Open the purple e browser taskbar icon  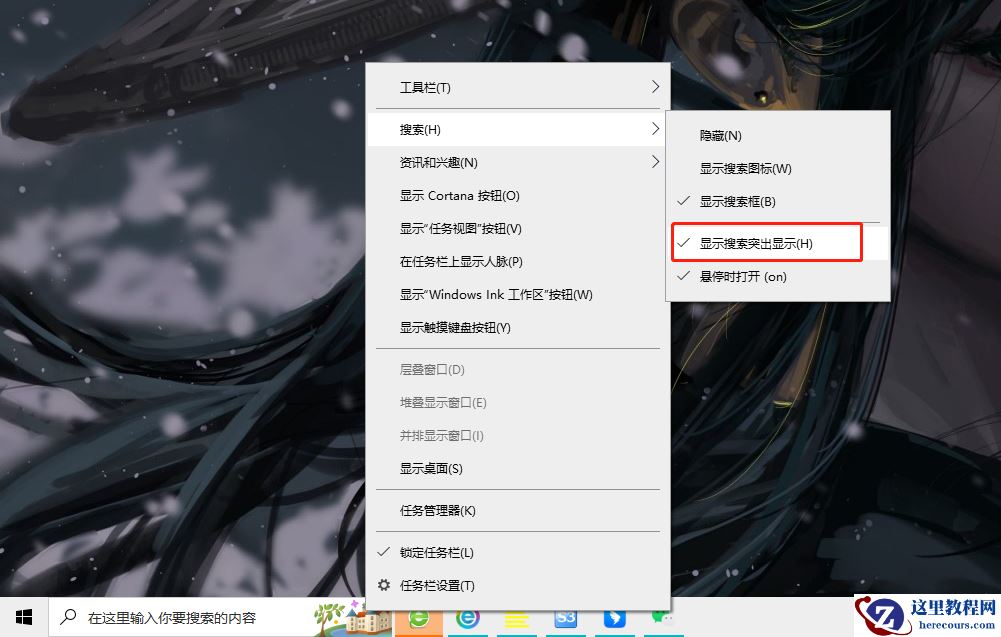tap(468, 622)
